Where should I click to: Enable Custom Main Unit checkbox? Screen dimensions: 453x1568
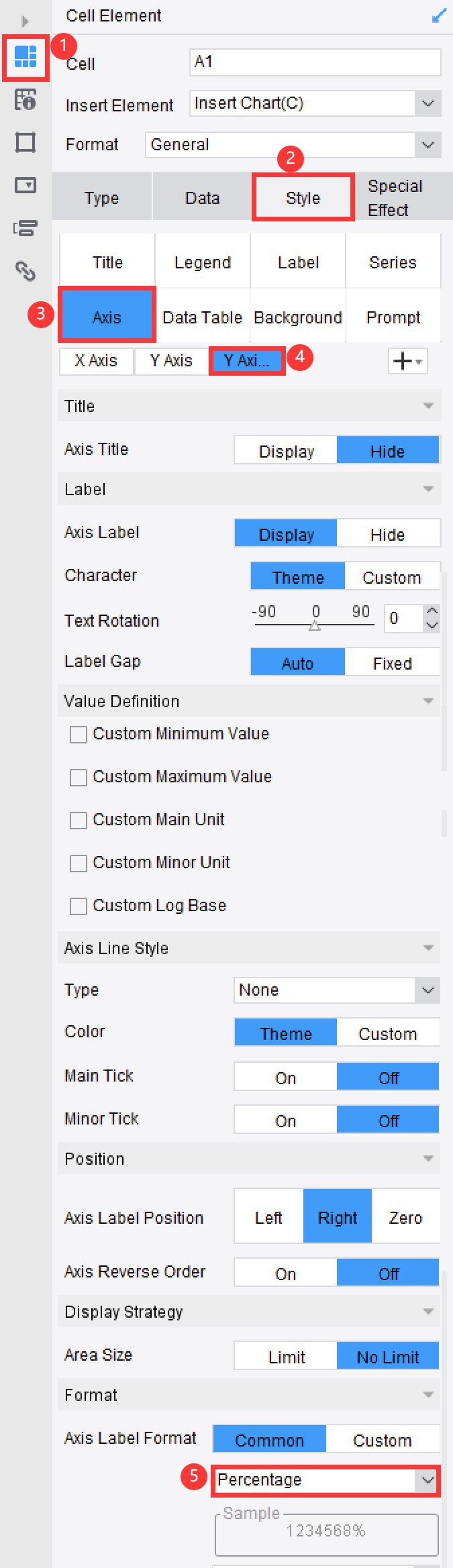(79, 821)
